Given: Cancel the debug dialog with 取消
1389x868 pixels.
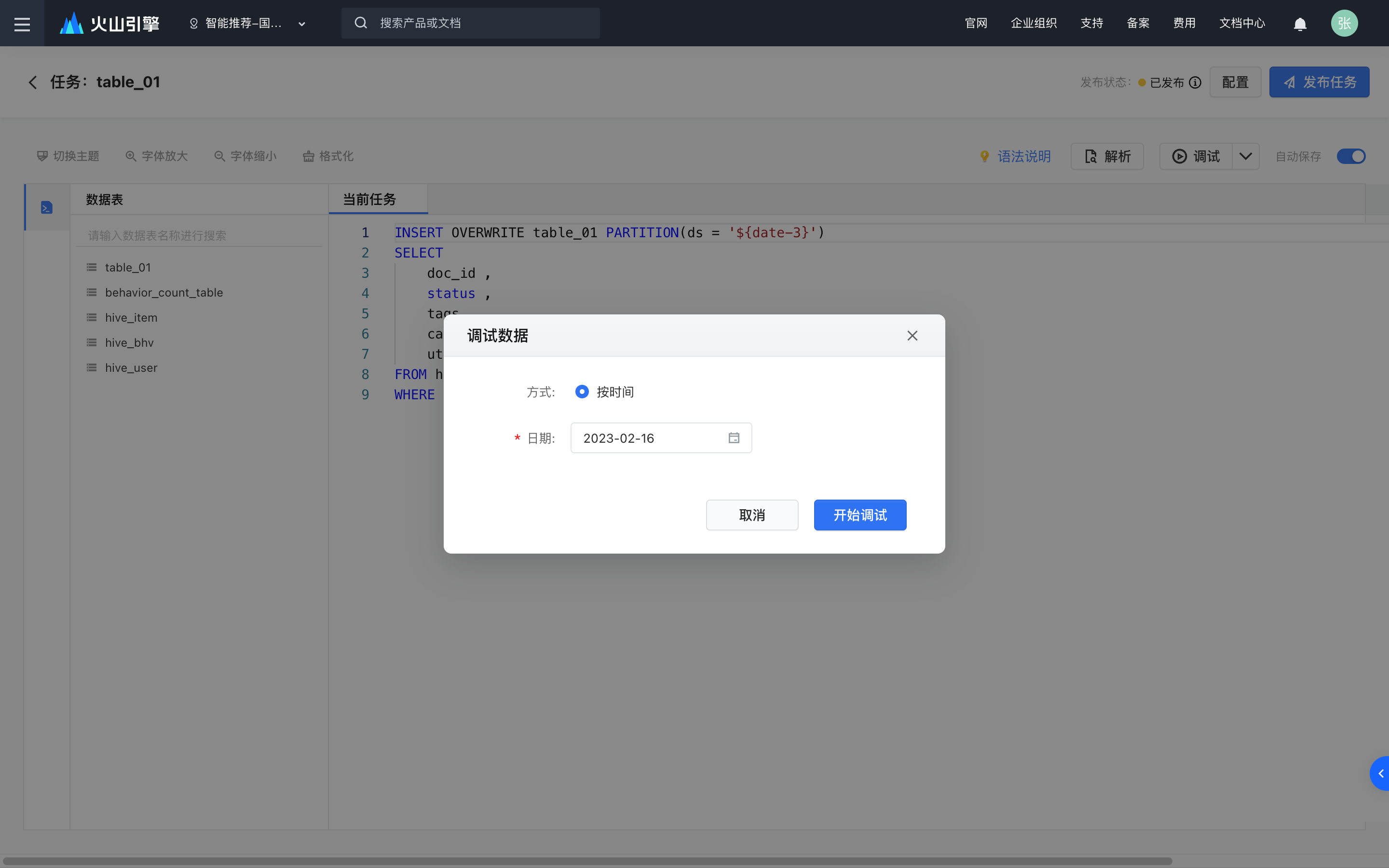Looking at the screenshot, I should [x=752, y=515].
